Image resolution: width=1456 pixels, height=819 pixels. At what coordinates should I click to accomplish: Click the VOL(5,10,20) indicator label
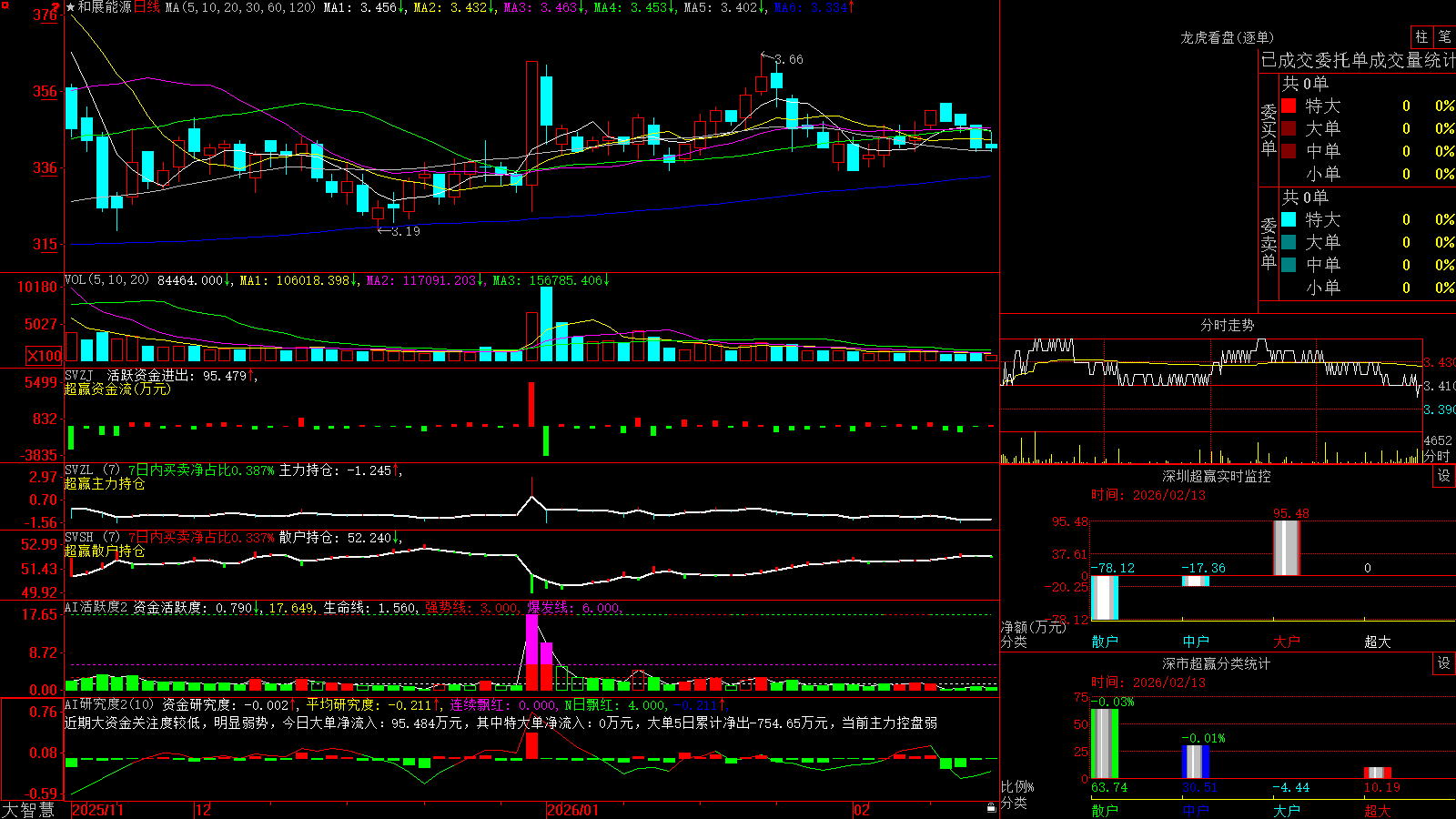pyautogui.click(x=106, y=280)
